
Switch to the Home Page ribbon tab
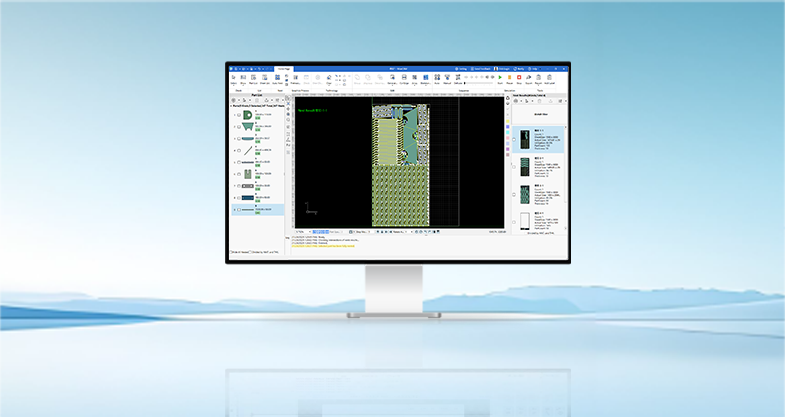coord(283,68)
